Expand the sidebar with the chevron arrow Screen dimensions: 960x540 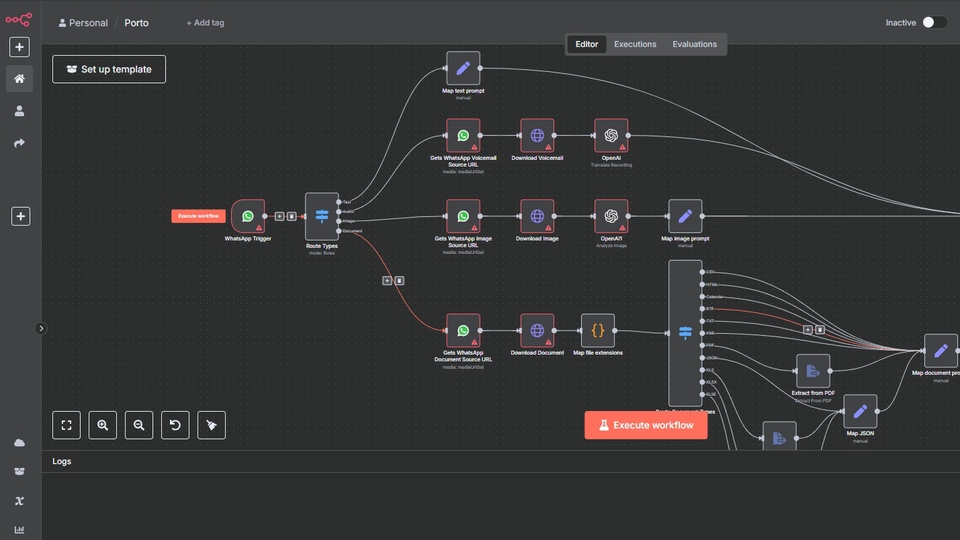pyautogui.click(x=41, y=329)
